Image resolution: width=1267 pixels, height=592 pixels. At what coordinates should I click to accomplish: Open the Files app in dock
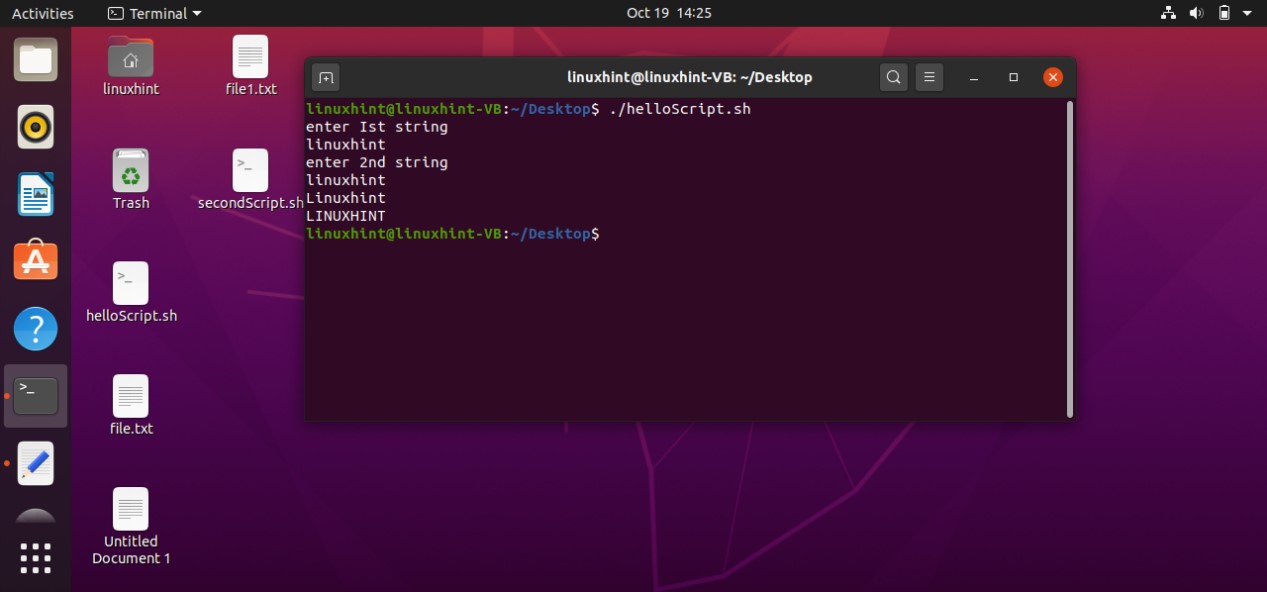click(35, 60)
